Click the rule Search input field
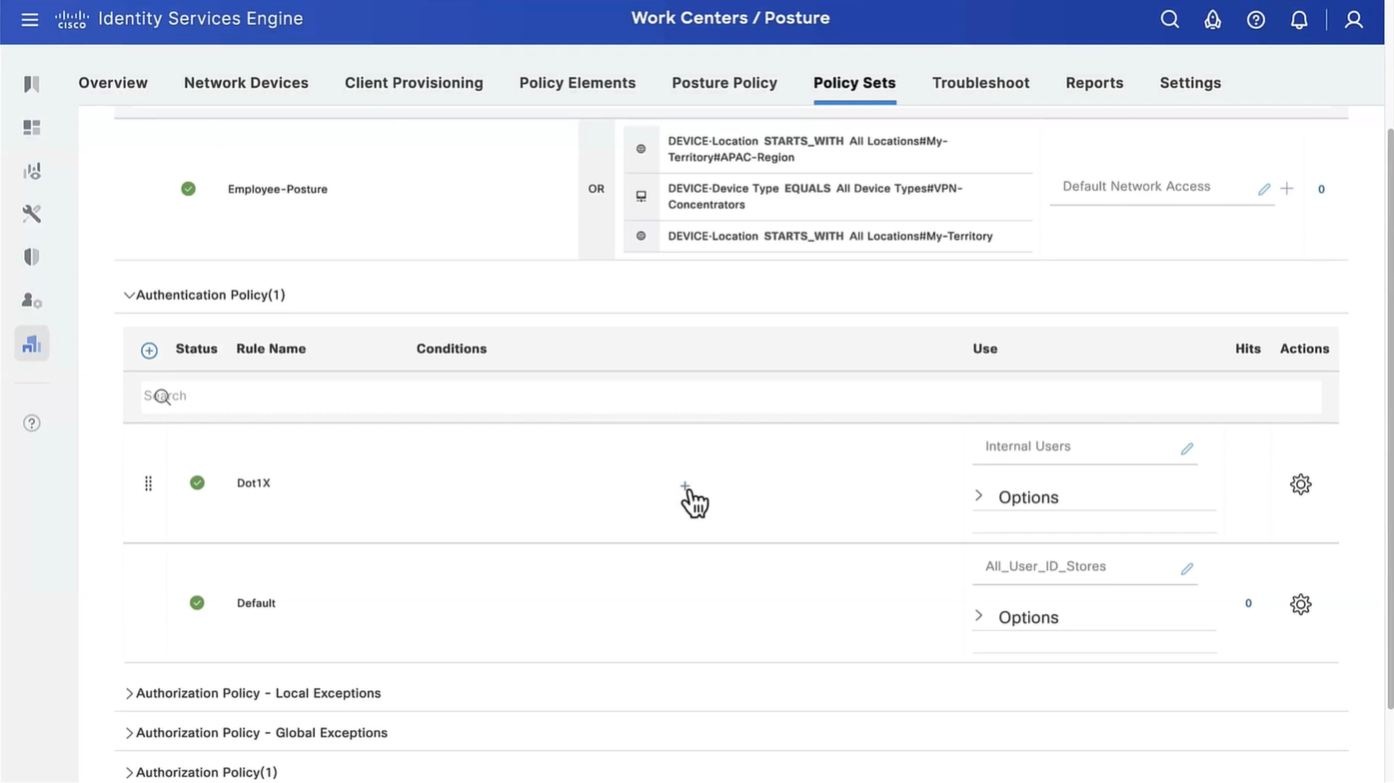The height and width of the screenshot is (783, 1394). (x=730, y=396)
